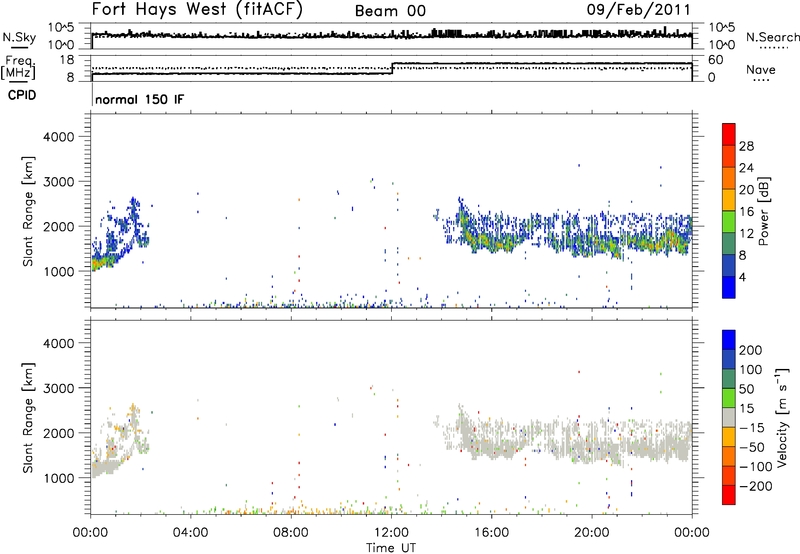
Task: Click the yellow-orange 16–20 dB power swatch
Action: pyautogui.click(x=729, y=200)
